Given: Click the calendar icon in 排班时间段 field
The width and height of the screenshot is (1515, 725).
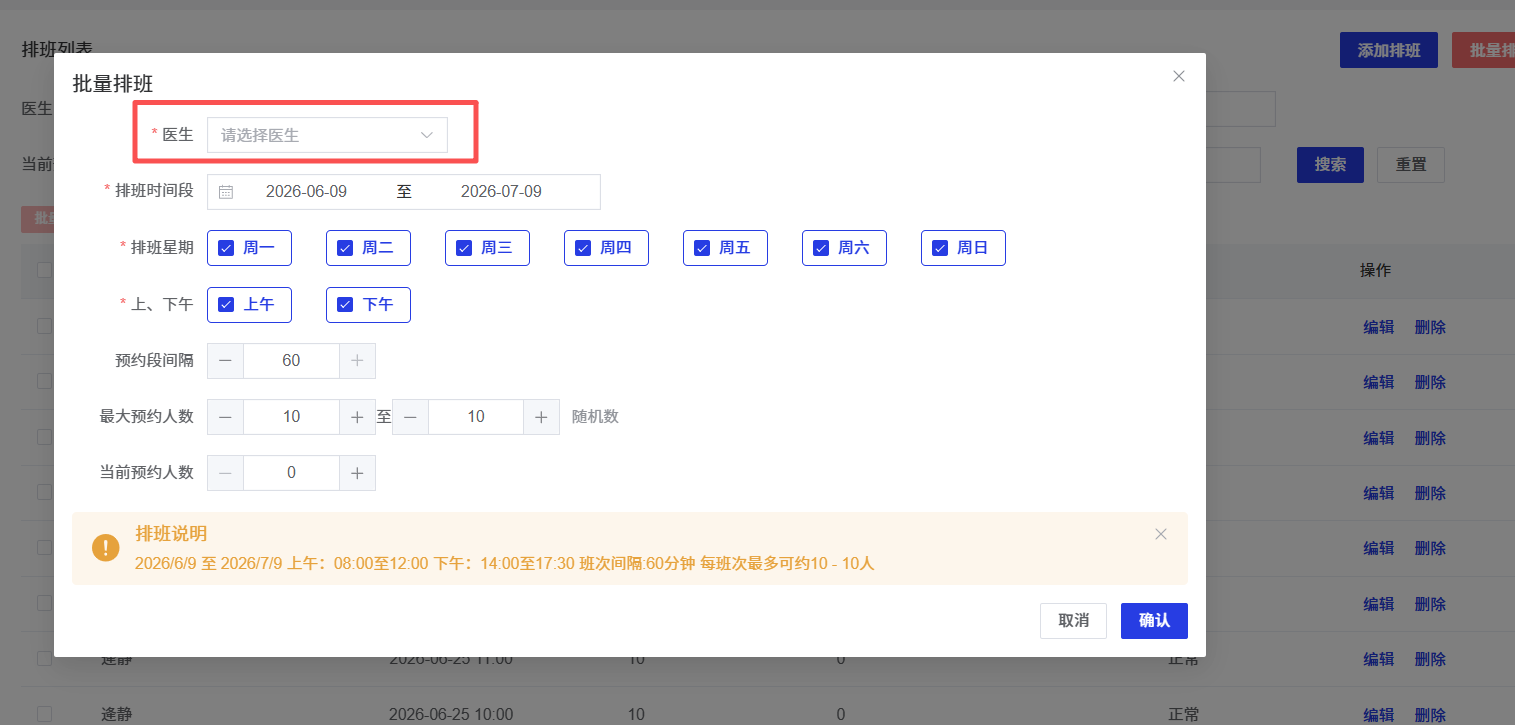Looking at the screenshot, I should click(x=226, y=192).
